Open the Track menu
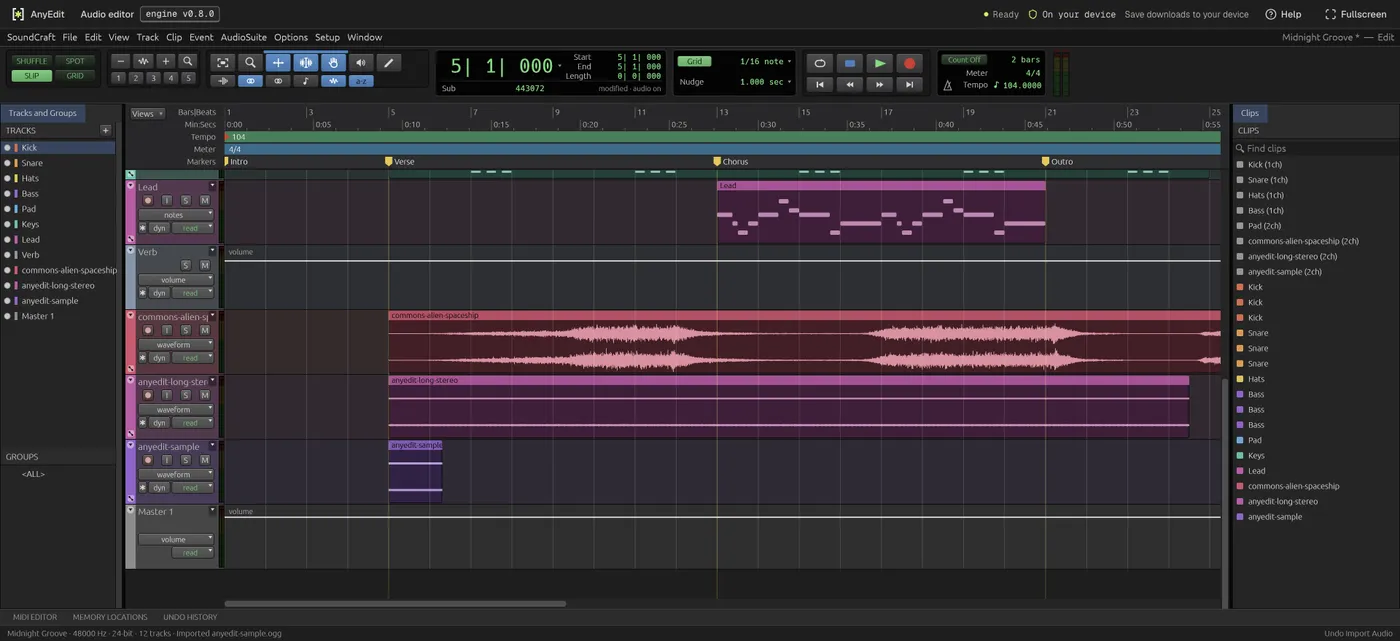The image size is (1400, 641). 147,37
